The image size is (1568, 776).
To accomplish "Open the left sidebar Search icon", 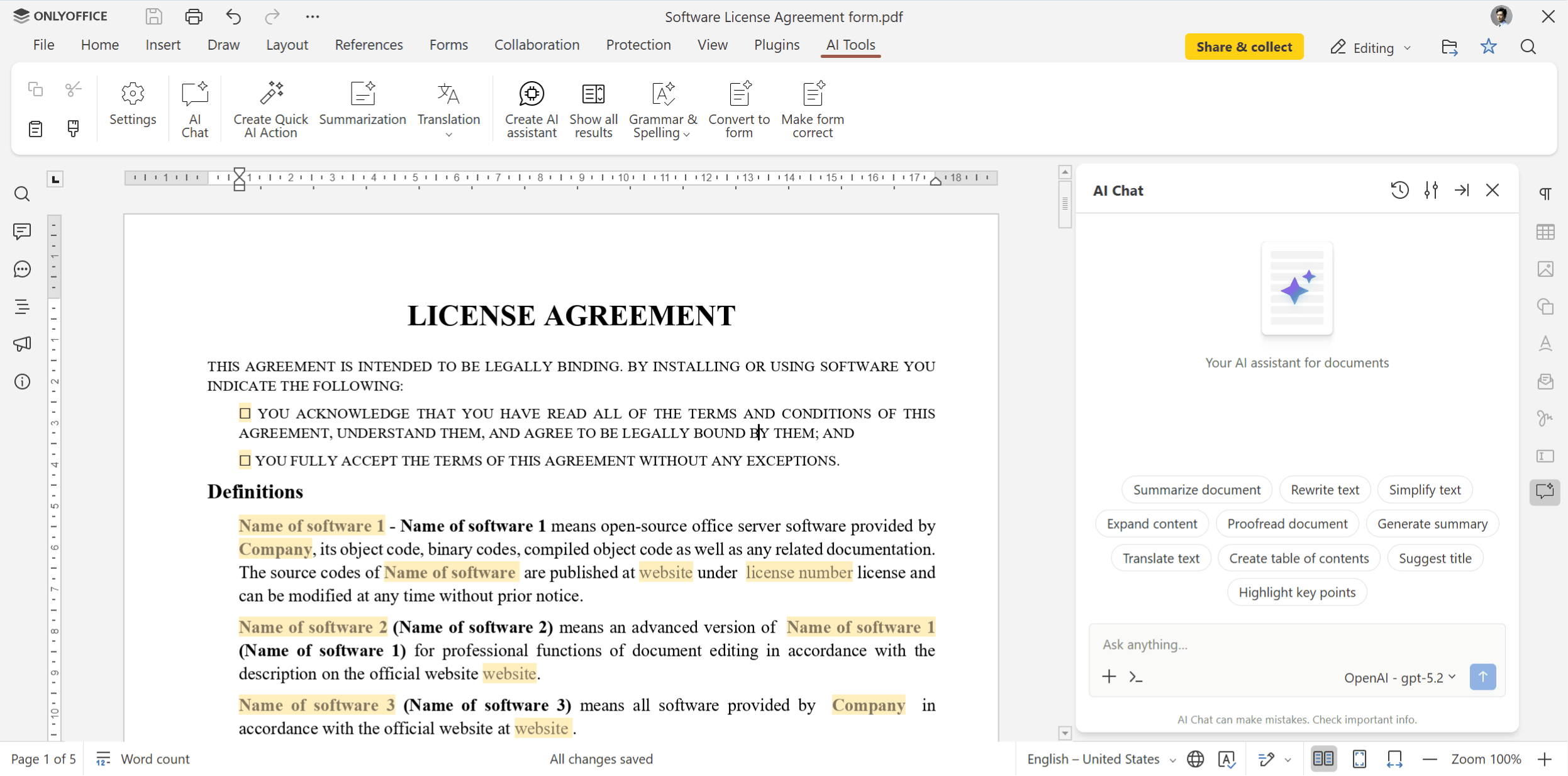I will [22, 194].
